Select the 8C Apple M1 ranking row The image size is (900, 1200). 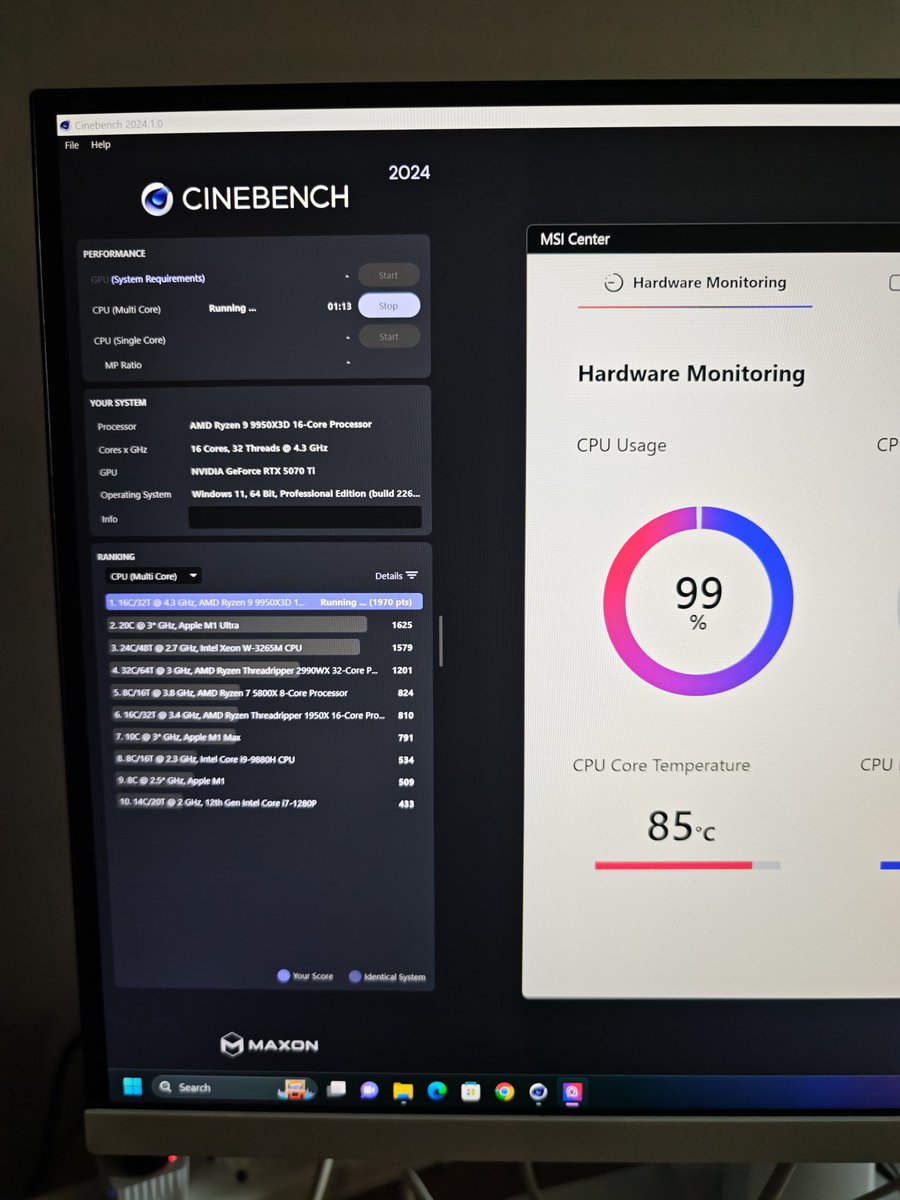pos(267,781)
